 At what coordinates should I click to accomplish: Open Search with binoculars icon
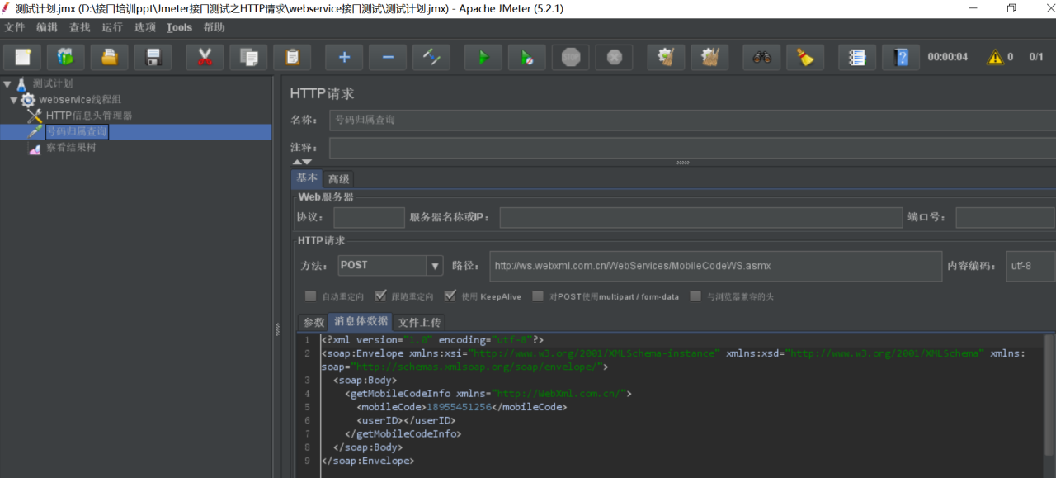click(761, 57)
